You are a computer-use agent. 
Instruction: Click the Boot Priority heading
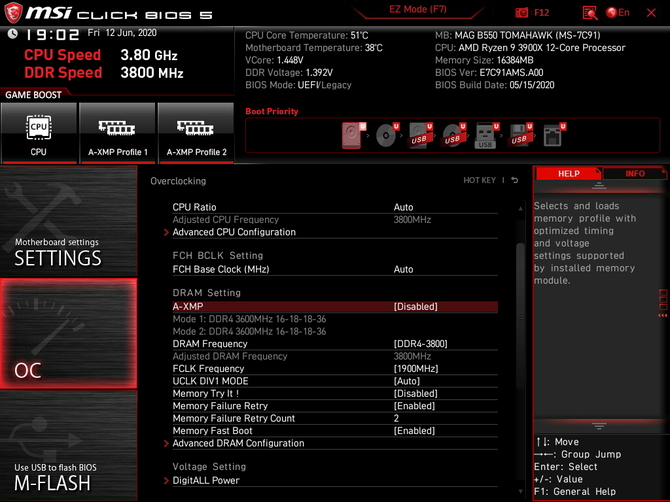pos(272,112)
